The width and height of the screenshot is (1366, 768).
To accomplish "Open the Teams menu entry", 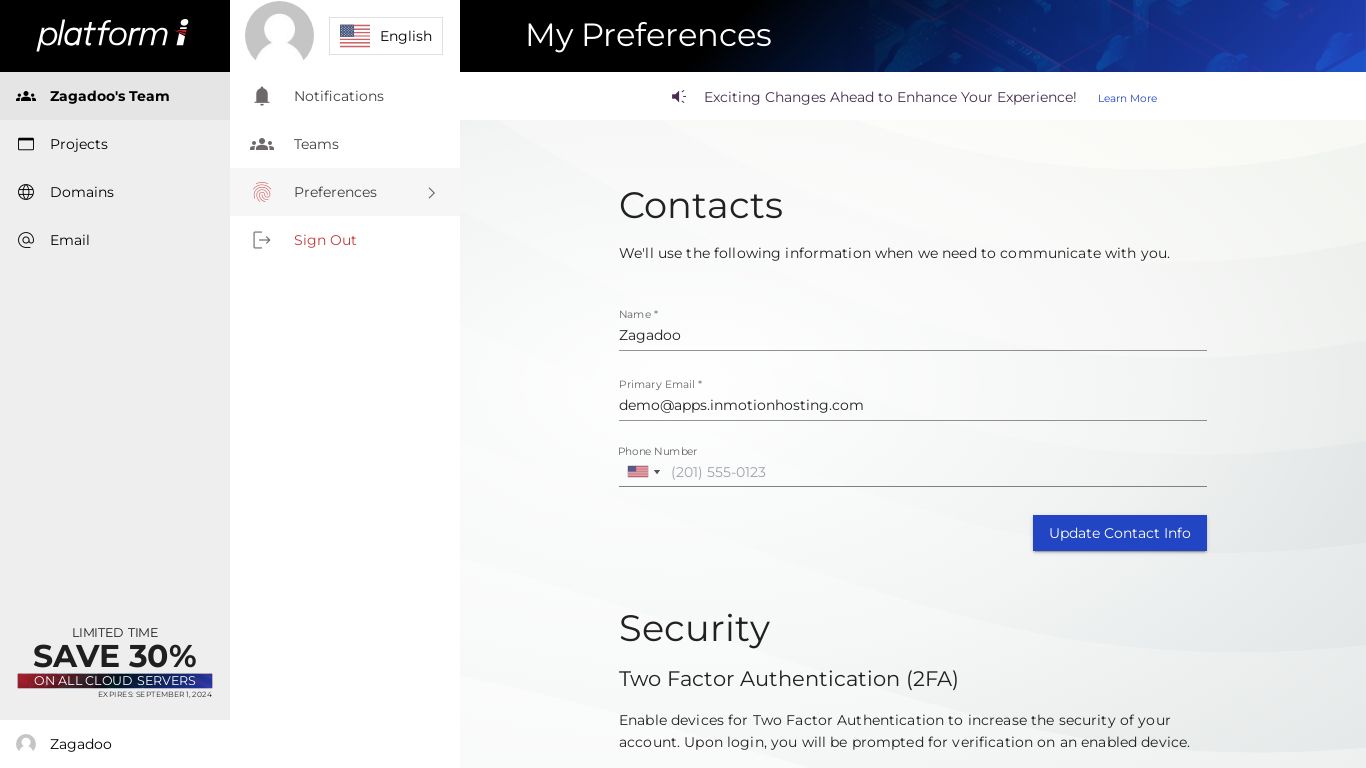I will (x=316, y=144).
